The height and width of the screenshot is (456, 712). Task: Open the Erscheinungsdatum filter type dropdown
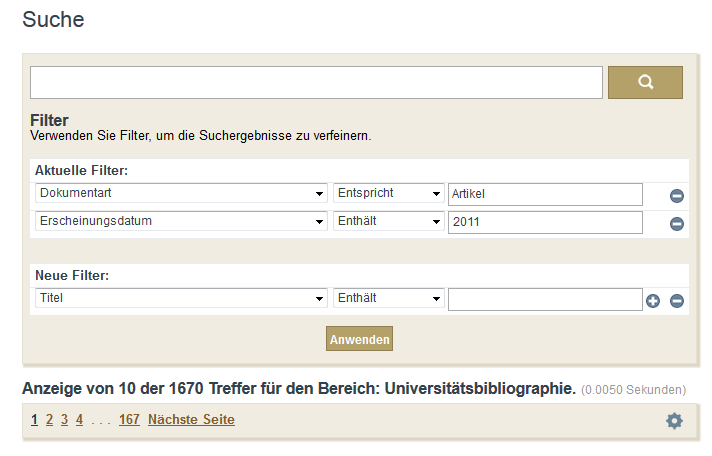click(181, 221)
